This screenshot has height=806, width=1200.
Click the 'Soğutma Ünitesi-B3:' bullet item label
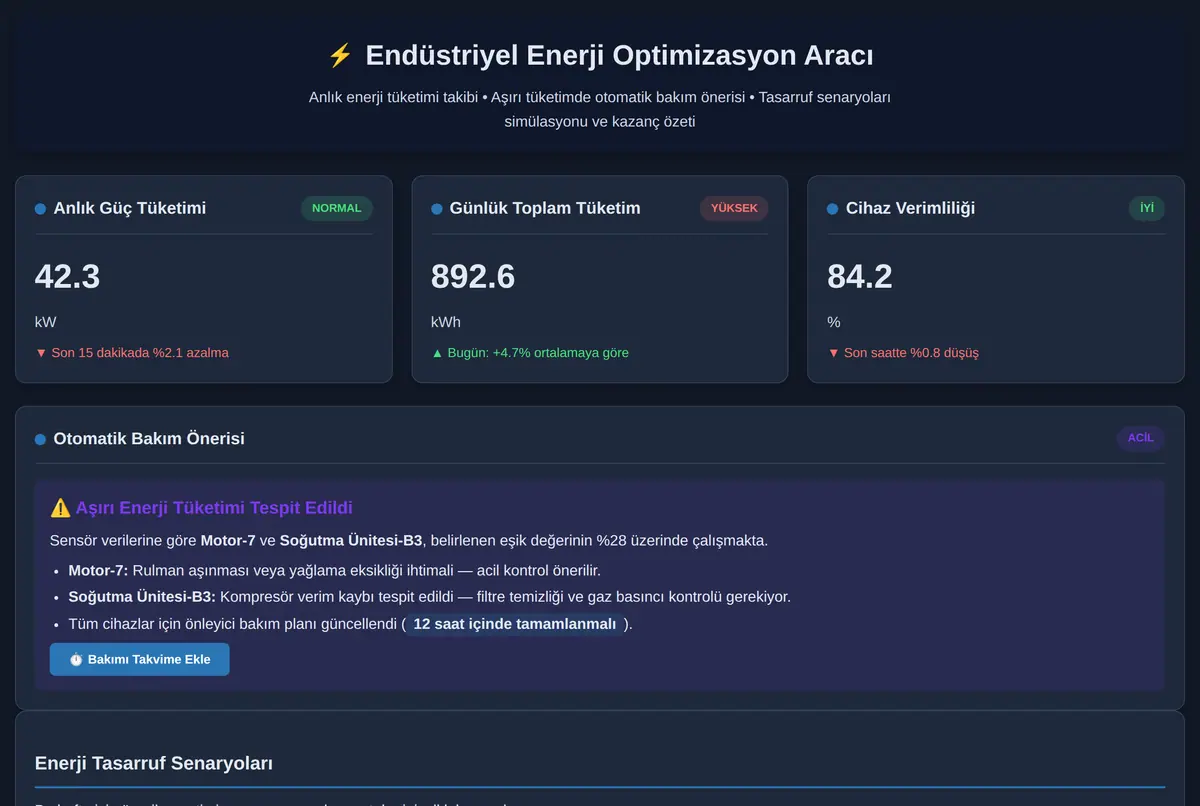click(x=142, y=597)
